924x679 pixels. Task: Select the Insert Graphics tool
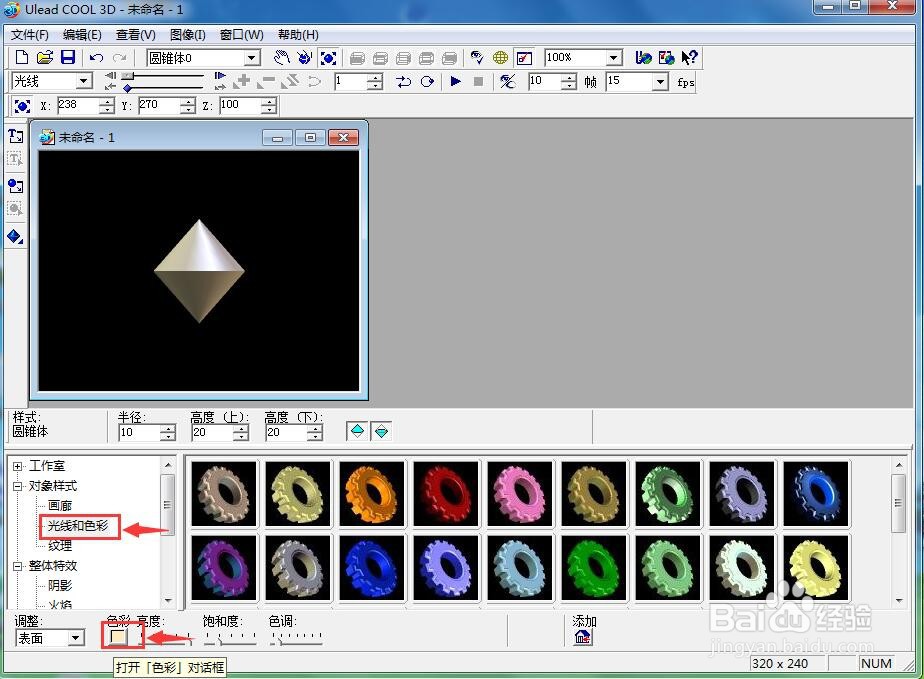click(x=15, y=186)
